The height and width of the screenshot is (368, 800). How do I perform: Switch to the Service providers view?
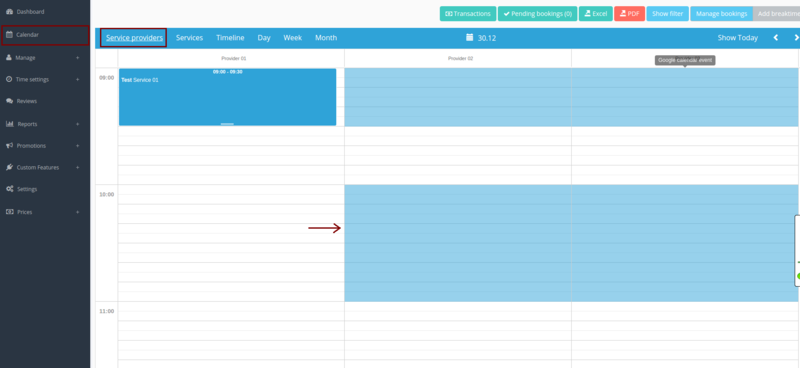(x=134, y=38)
